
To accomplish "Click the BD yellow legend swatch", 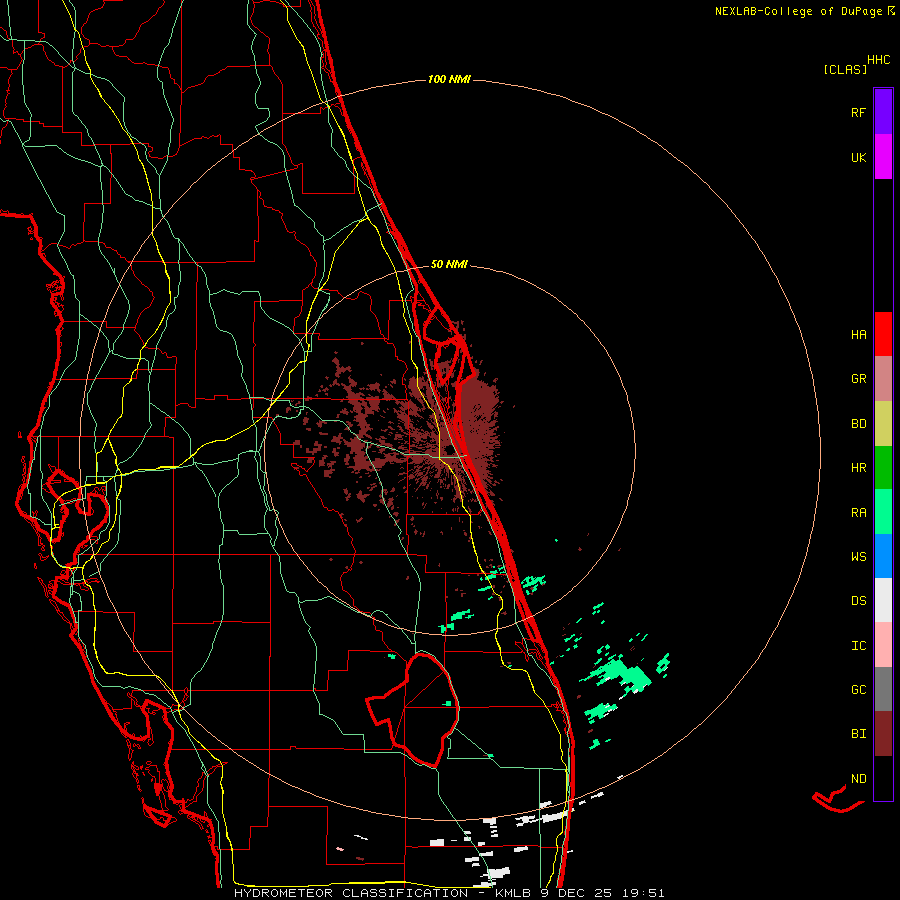I will (x=883, y=424).
